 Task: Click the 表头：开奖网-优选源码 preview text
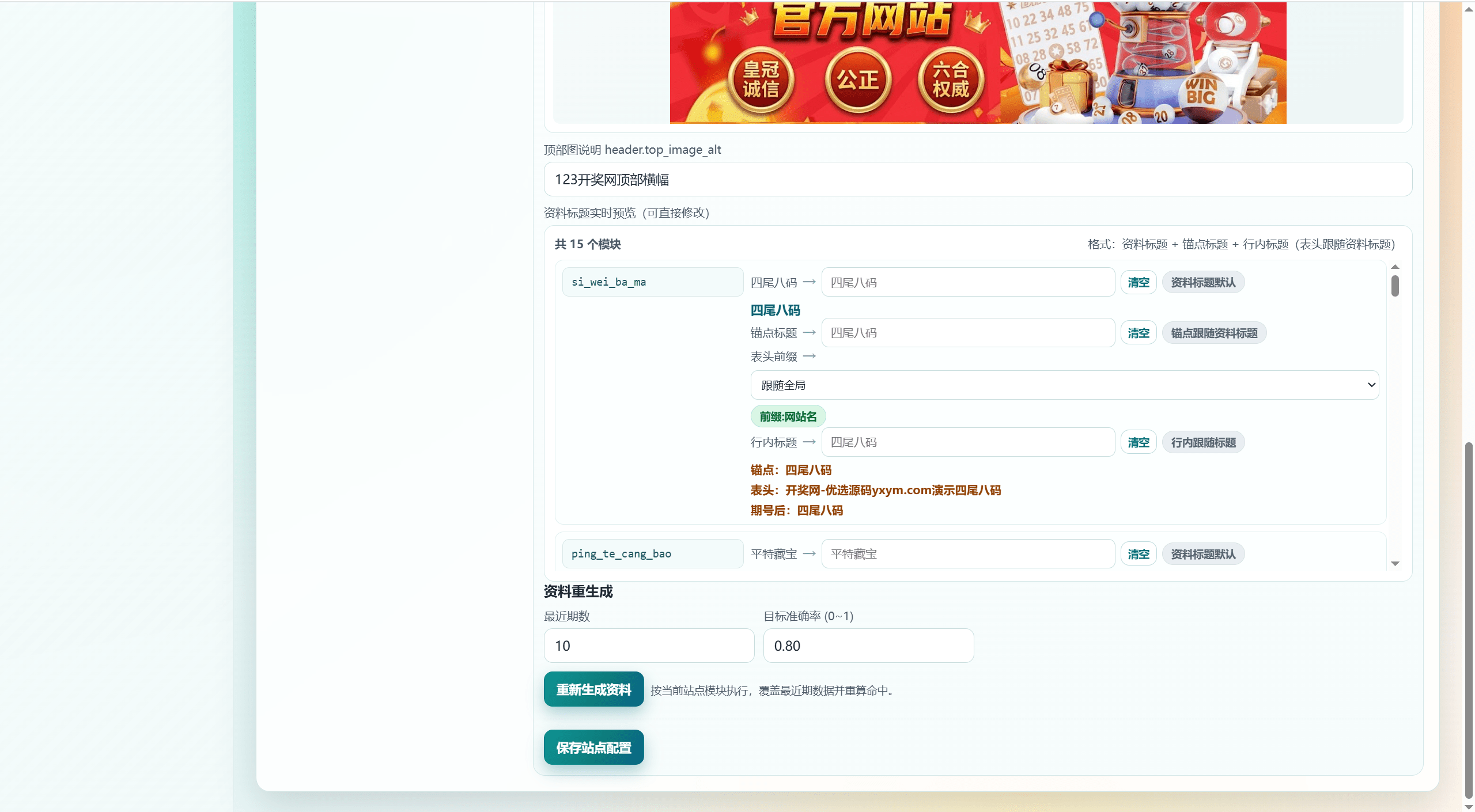(875, 490)
